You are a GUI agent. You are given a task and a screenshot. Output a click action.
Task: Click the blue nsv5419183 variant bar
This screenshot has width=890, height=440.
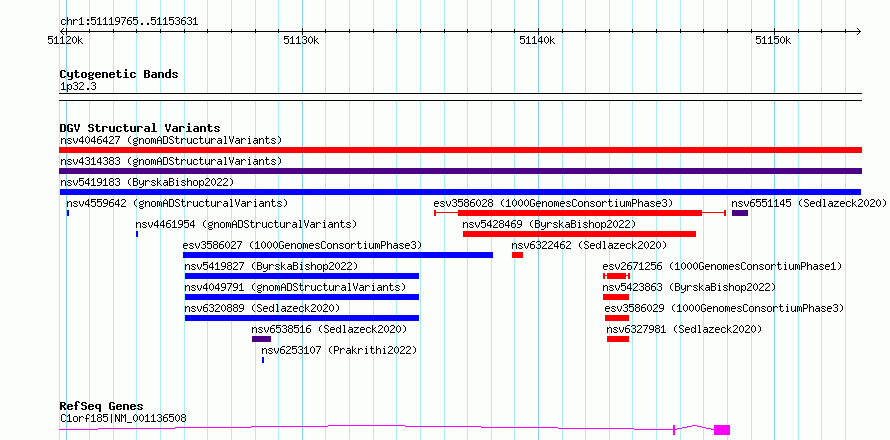pyautogui.click(x=460, y=192)
